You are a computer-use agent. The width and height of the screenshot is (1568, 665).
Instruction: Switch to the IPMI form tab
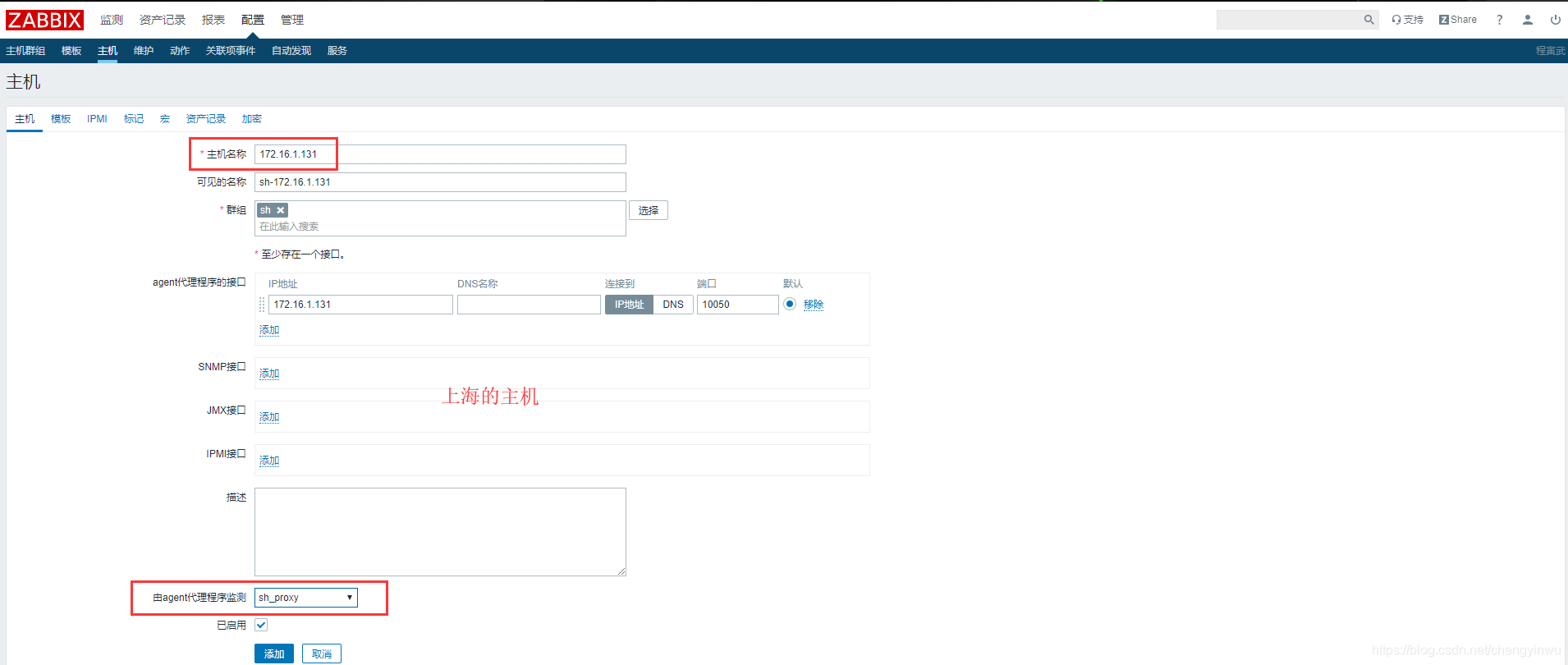(97, 119)
